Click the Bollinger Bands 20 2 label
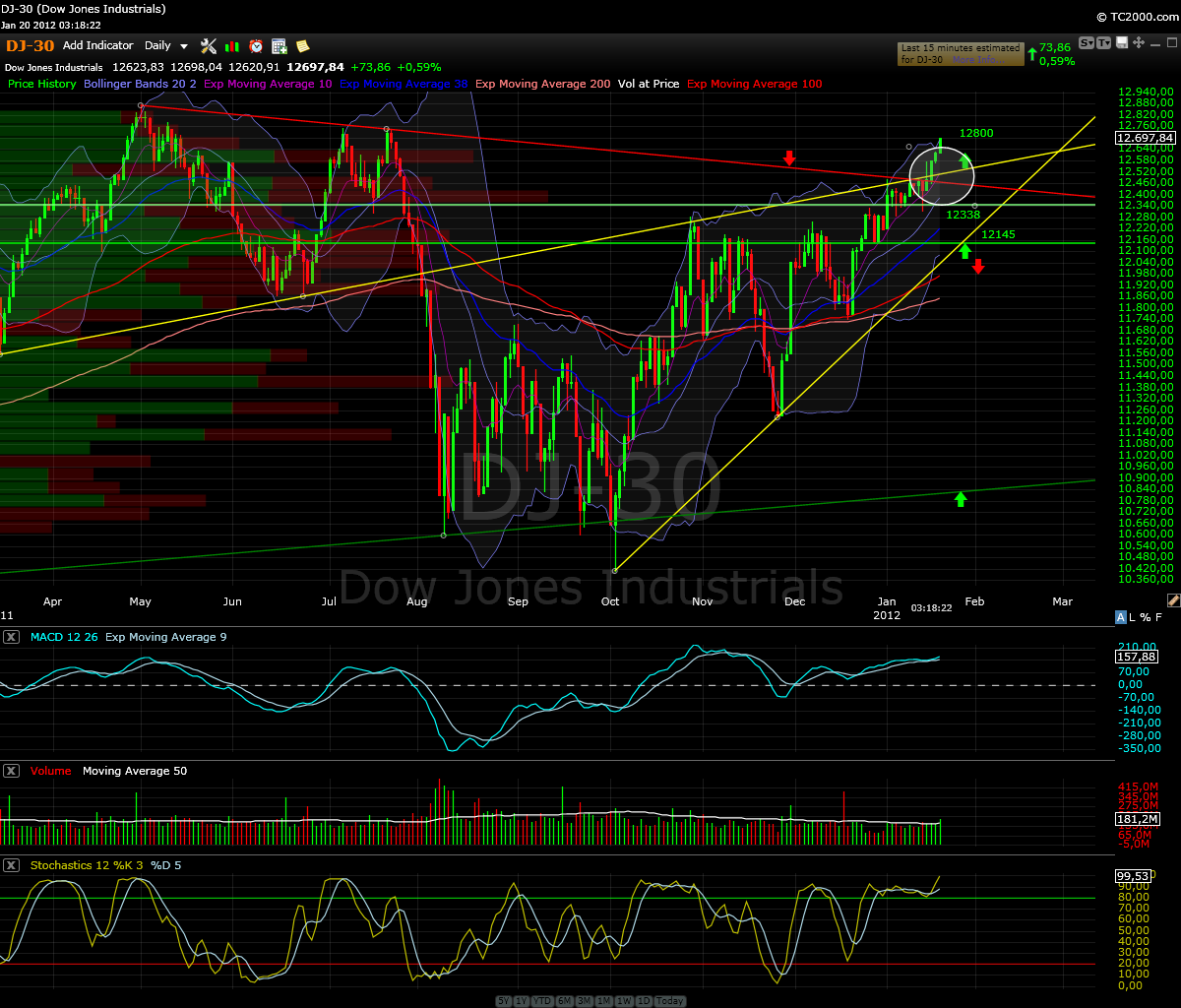Image resolution: width=1181 pixels, height=1008 pixels. 140,84
